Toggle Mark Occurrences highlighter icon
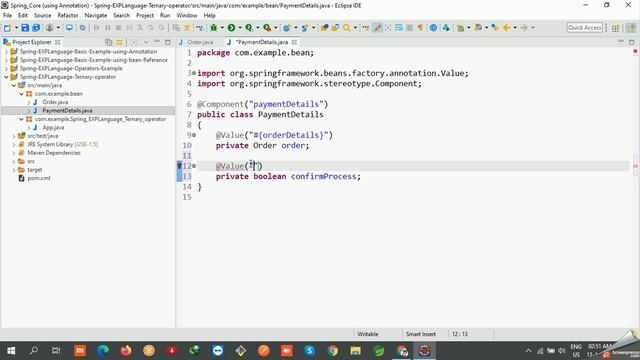The image size is (640, 360). [x=378, y=28]
